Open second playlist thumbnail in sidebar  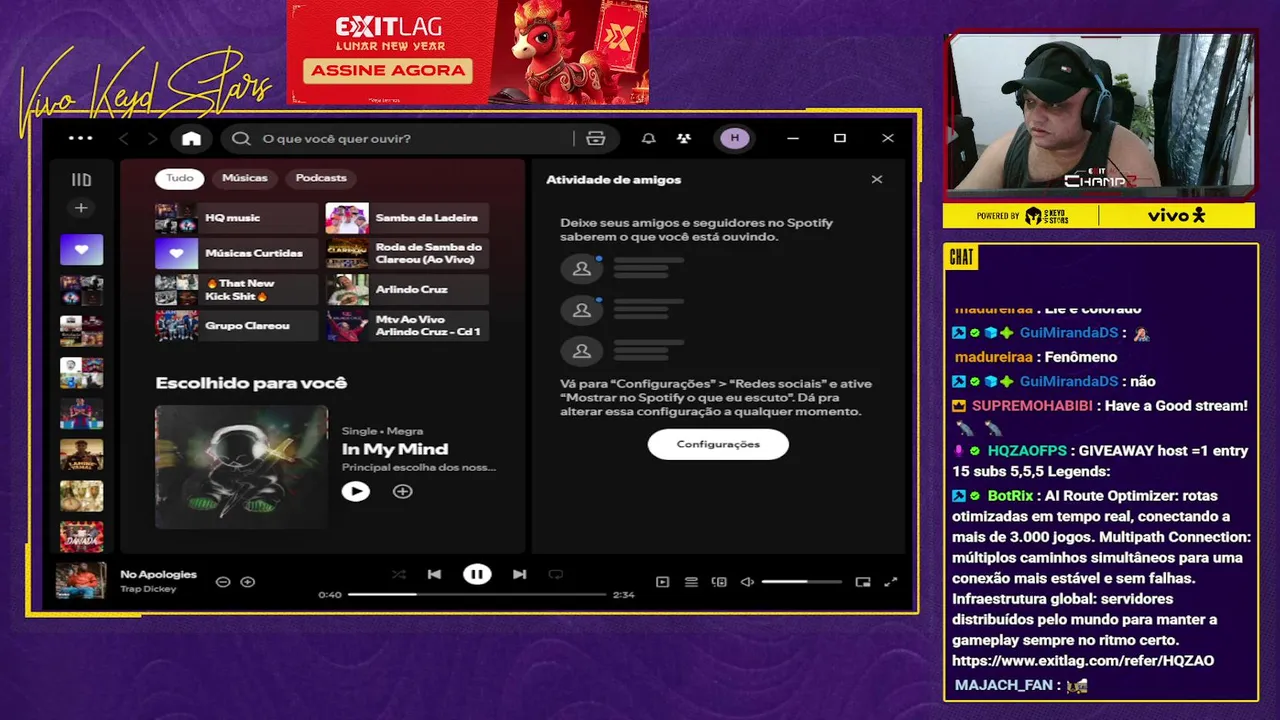click(x=81, y=290)
